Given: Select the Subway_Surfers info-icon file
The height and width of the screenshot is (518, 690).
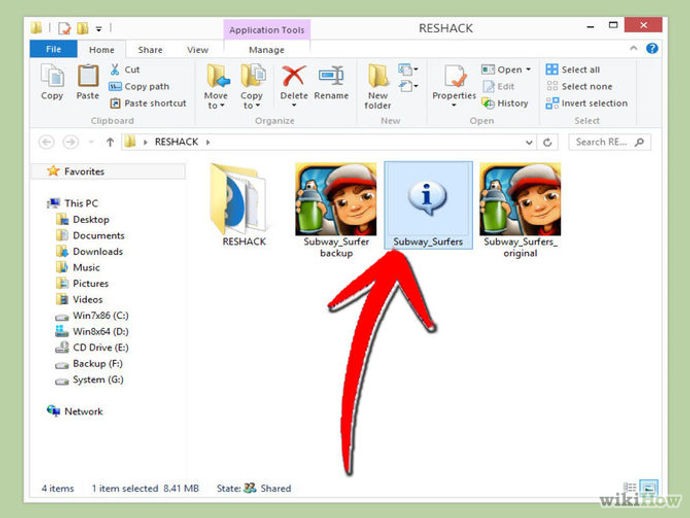Looking at the screenshot, I should point(428,205).
